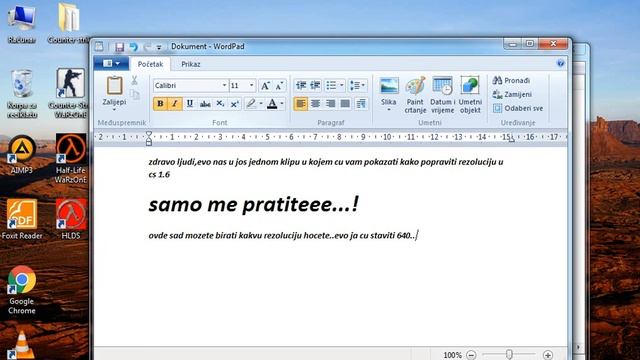Open the Customize Quick Access Toolbar arrow
640x360 pixels.
pyautogui.click(x=159, y=47)
